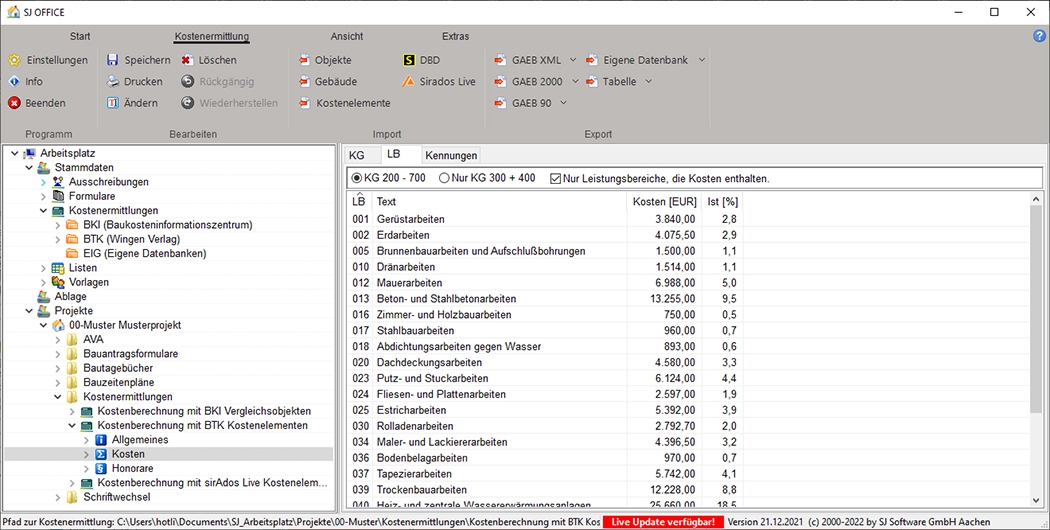Click the Info icon
This screenshot has height=530, width=1050.
(14, 82)
